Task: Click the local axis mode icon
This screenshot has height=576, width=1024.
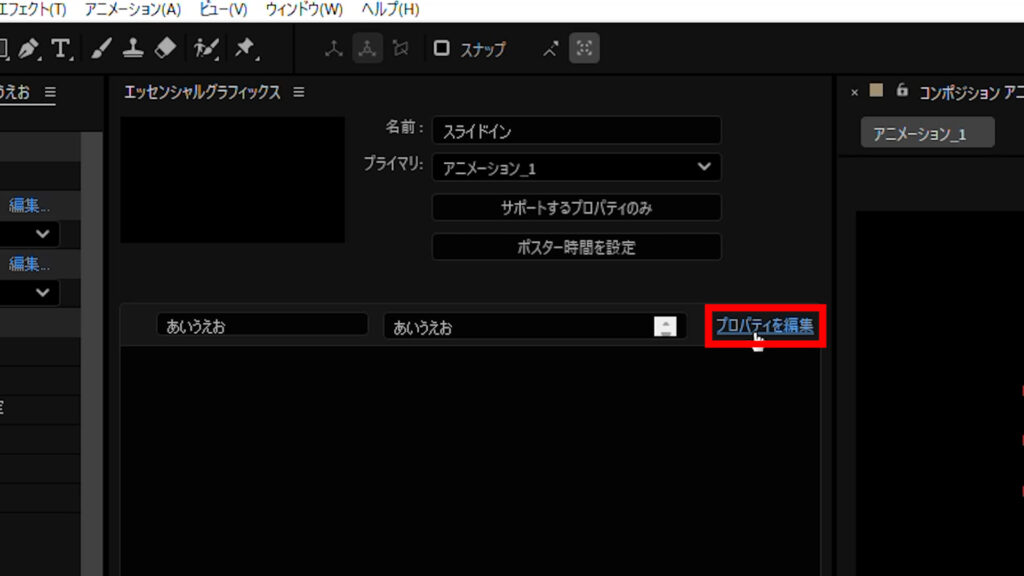Action: 335,48
